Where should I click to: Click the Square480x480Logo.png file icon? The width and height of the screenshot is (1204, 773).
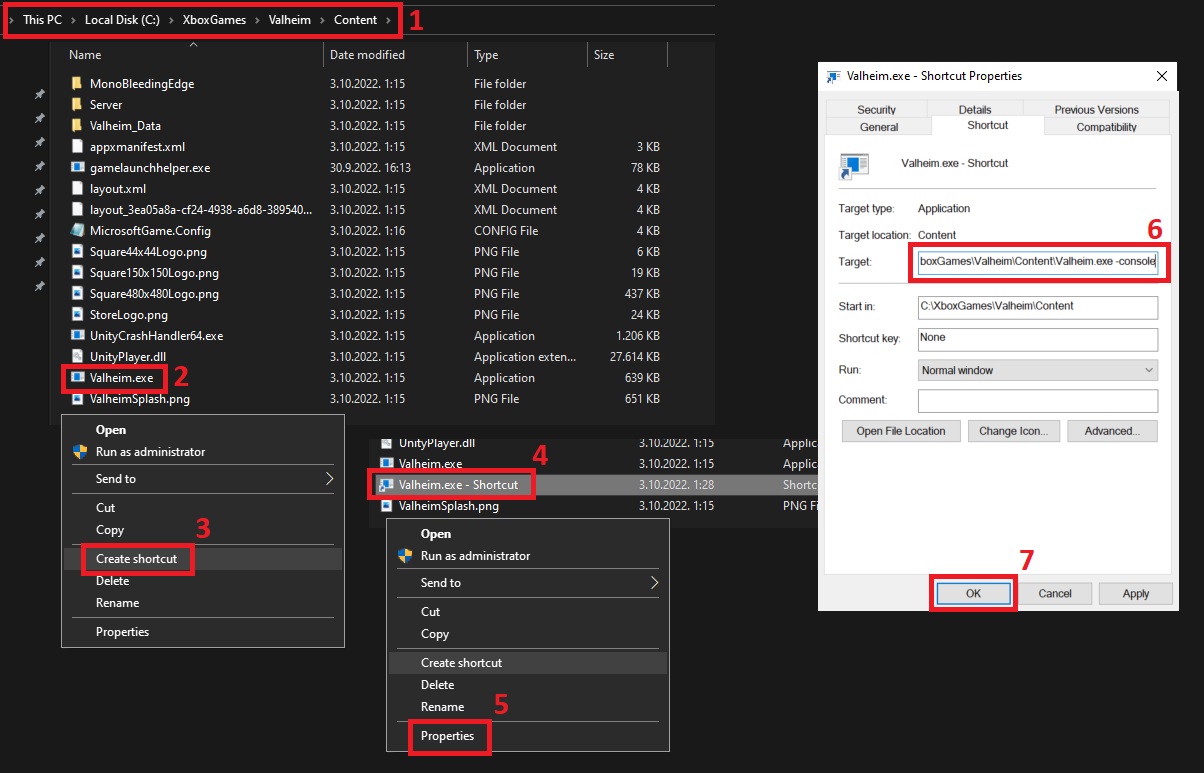pos(78,294)
